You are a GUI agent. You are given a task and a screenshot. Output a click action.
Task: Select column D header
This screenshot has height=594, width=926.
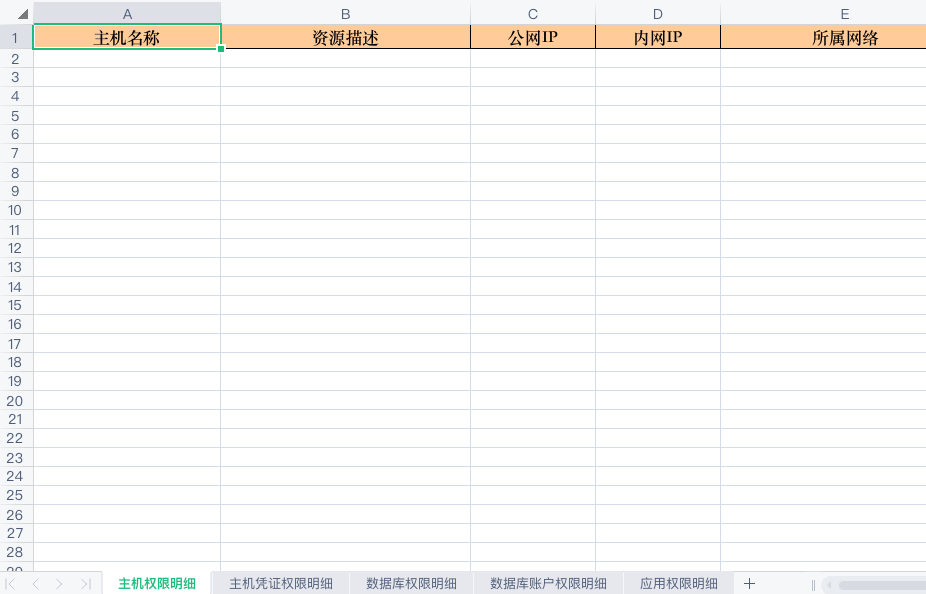click(x=658, y=14)
